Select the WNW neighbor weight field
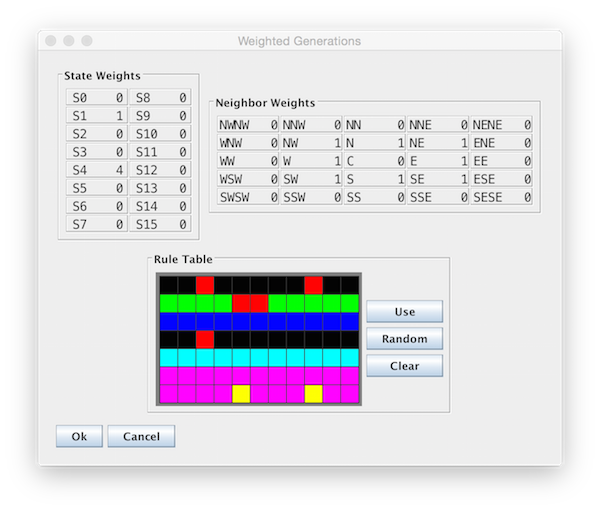 [x=248, y=142]
